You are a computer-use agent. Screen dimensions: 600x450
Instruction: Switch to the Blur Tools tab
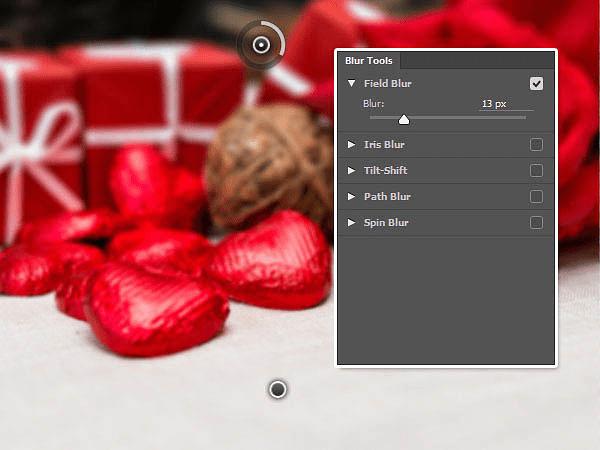coord(368,61)
